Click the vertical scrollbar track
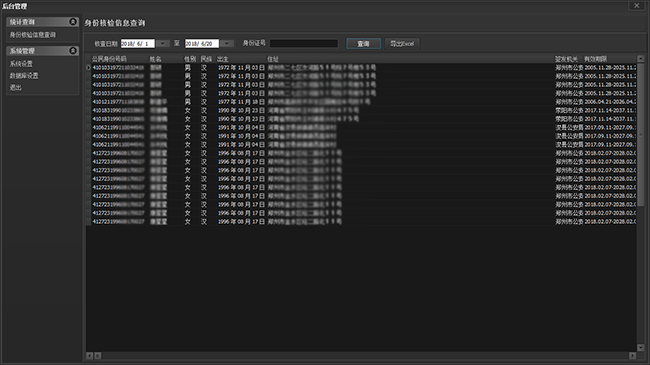Image resolution: width=650 pixels, height=365 pixels. [640, 203]
